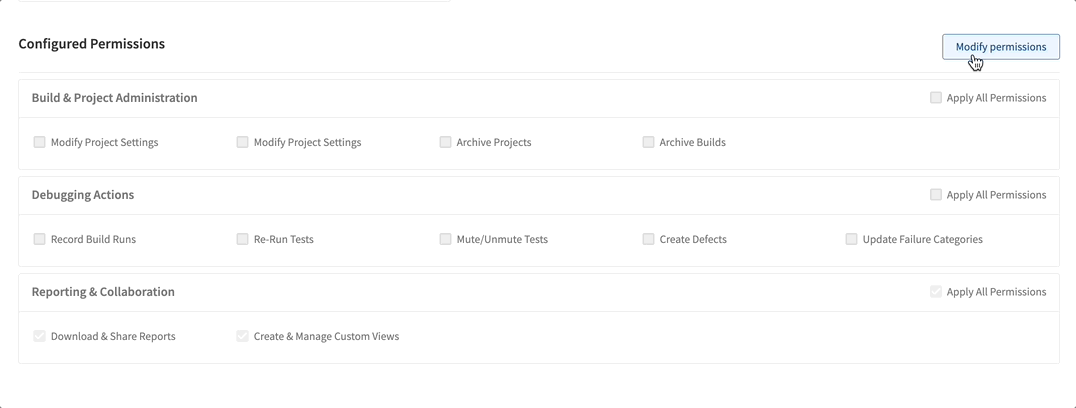Click the Debugging Actions section title
The image size is (1076, 408).
[x=83, y=195]
